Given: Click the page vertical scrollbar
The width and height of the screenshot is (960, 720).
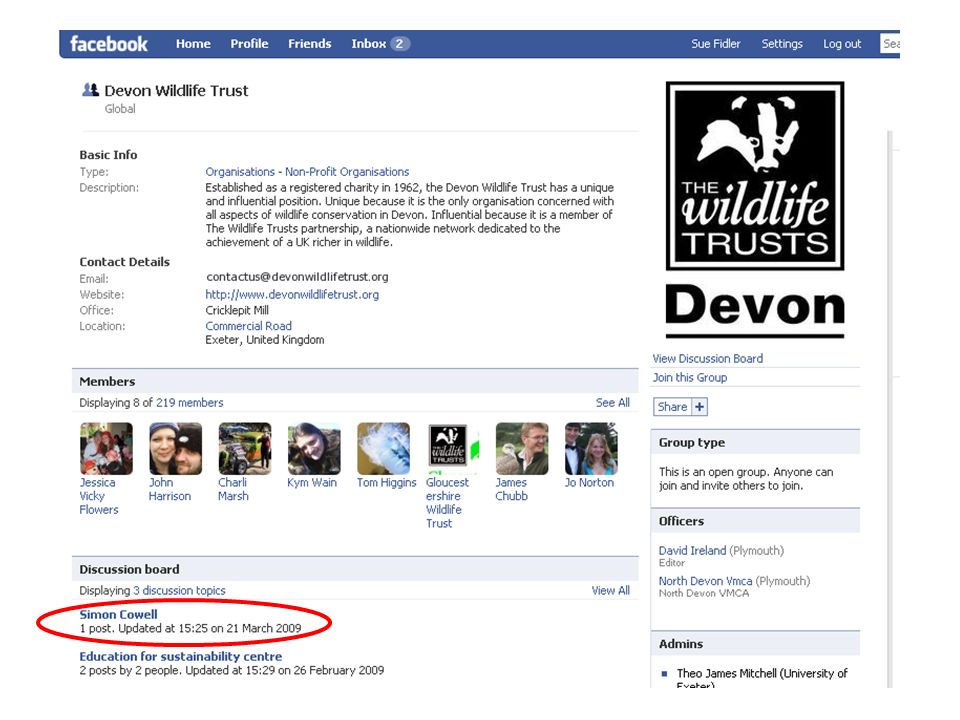Looking at the screenshot, I should [890, 409].
